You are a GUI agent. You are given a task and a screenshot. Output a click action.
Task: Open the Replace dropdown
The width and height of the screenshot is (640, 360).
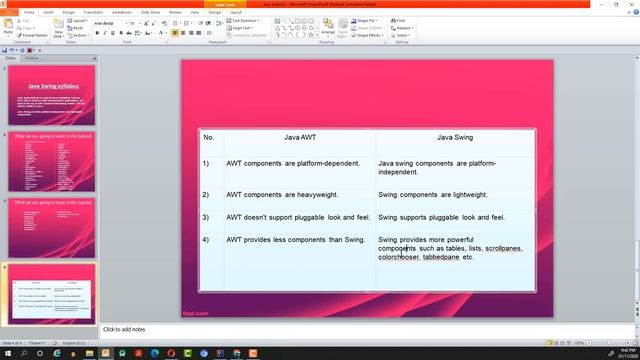pos(402,28)
